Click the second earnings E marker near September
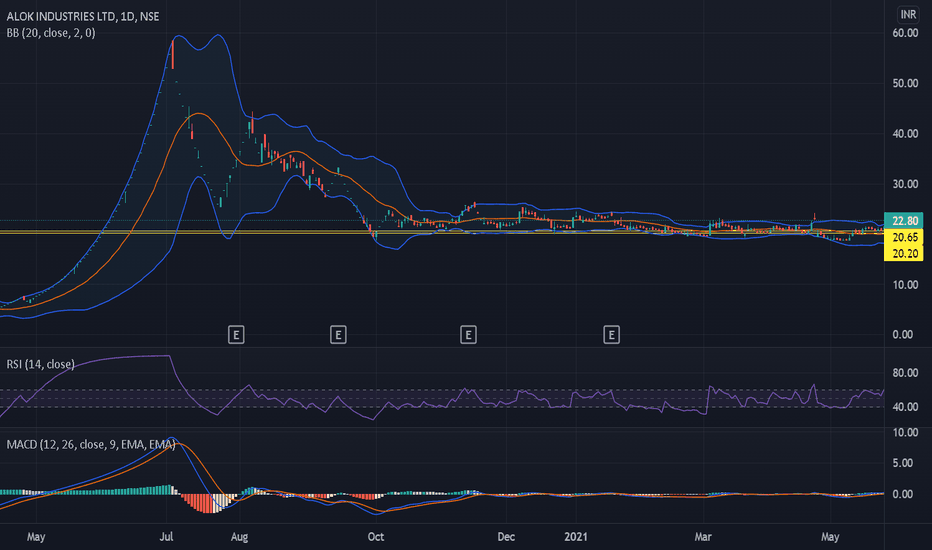Screen dimensions: 932x550 338,335
